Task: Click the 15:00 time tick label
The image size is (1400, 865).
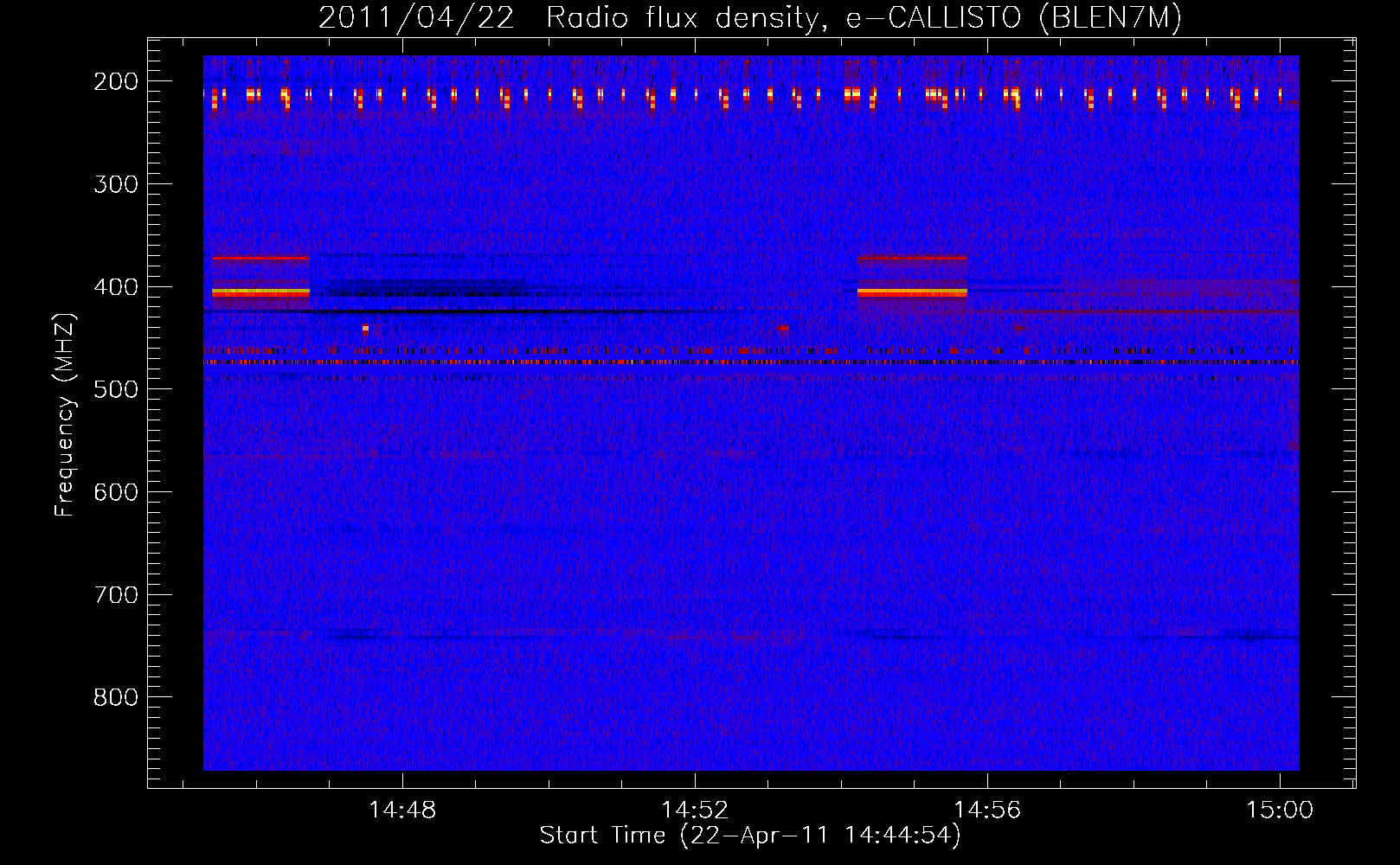Action: click(x=1280, y=811)
